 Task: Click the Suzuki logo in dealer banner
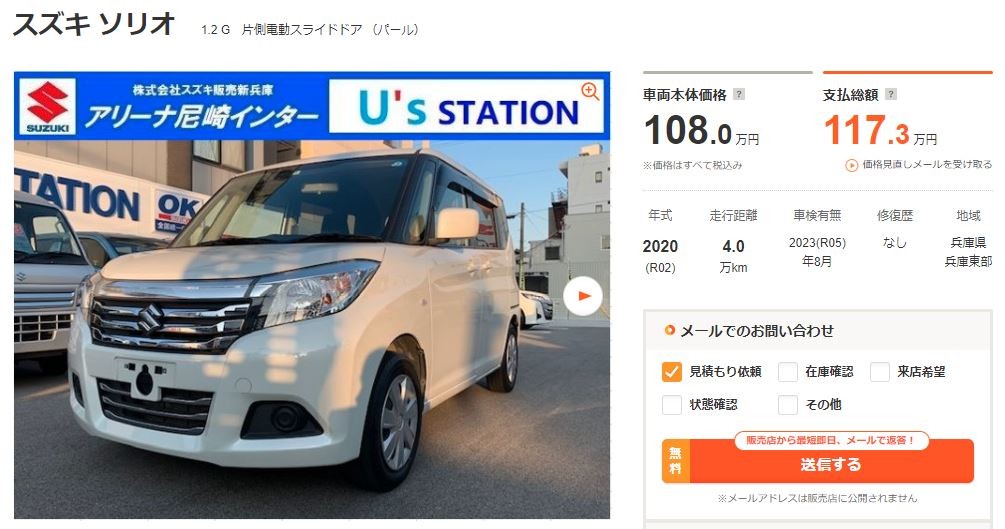[48, 106]
